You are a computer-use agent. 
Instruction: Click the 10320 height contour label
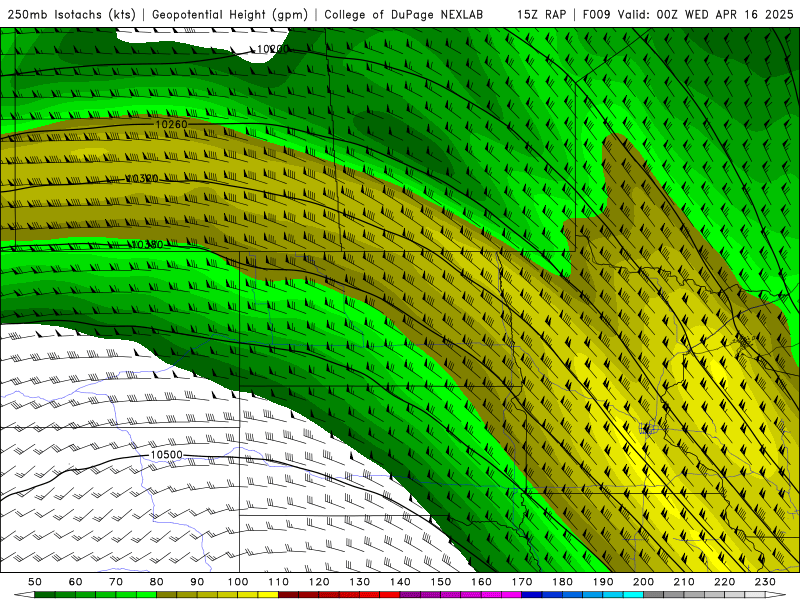142,179
